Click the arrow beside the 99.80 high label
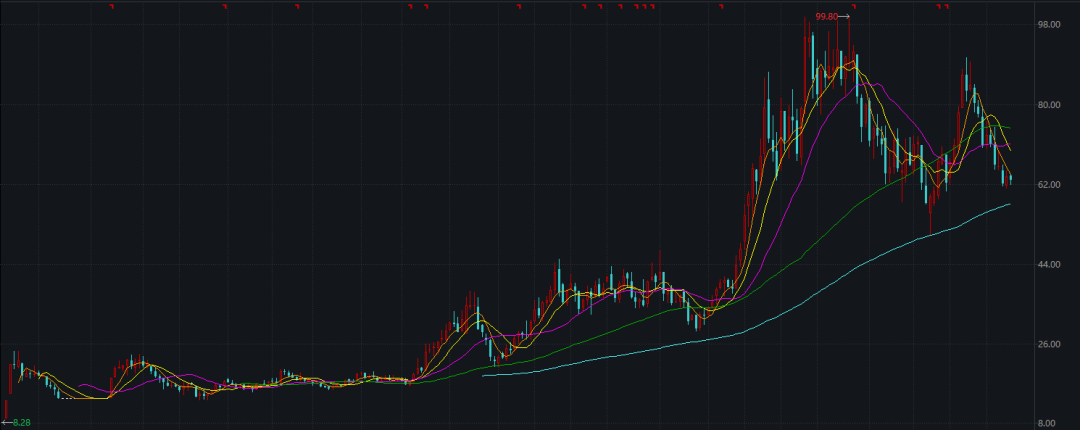This screenshot has height=430, width=1080. 844,16
